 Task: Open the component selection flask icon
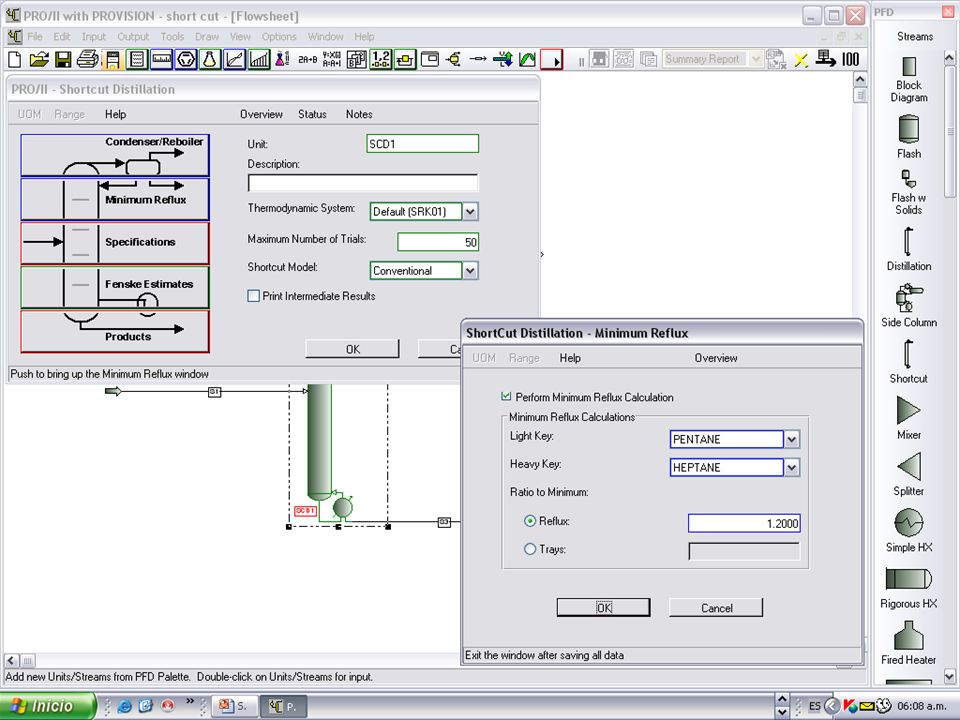(x=210, y=59)
